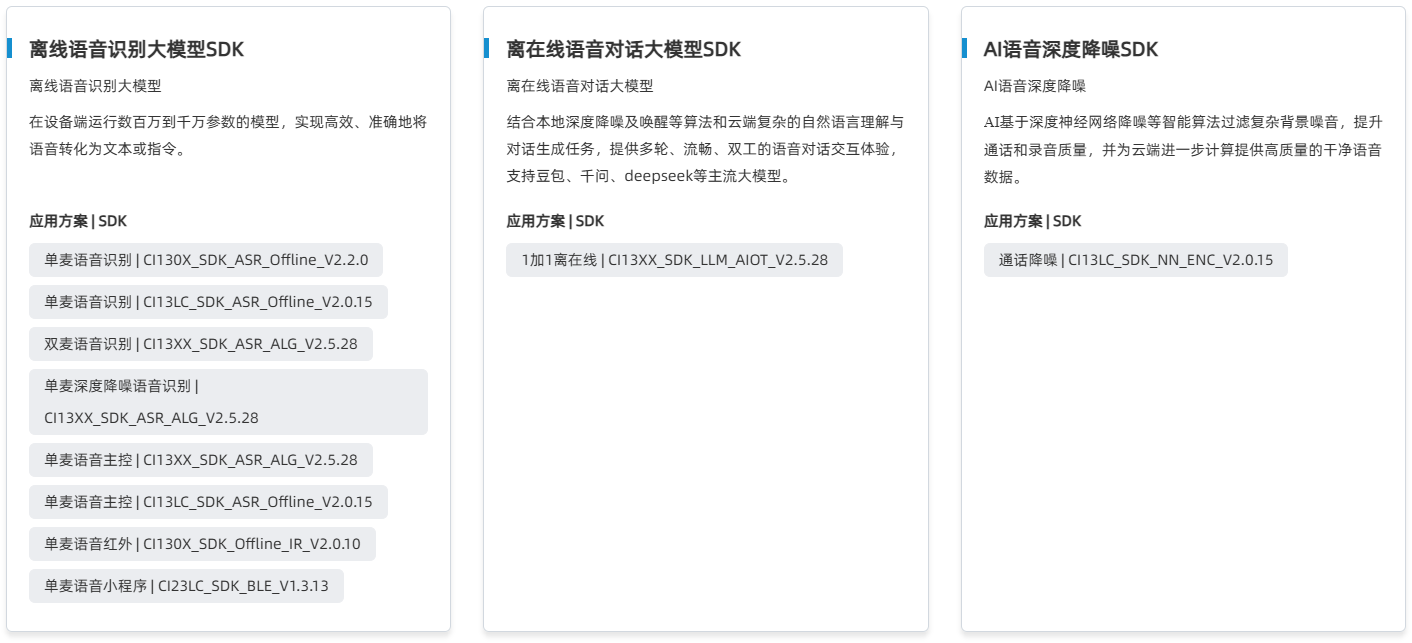
Task: Open the 单麦语音小程序 CI23LC_SDK_BLE chip
Action: pyautogui.click(x=186, y=586)
